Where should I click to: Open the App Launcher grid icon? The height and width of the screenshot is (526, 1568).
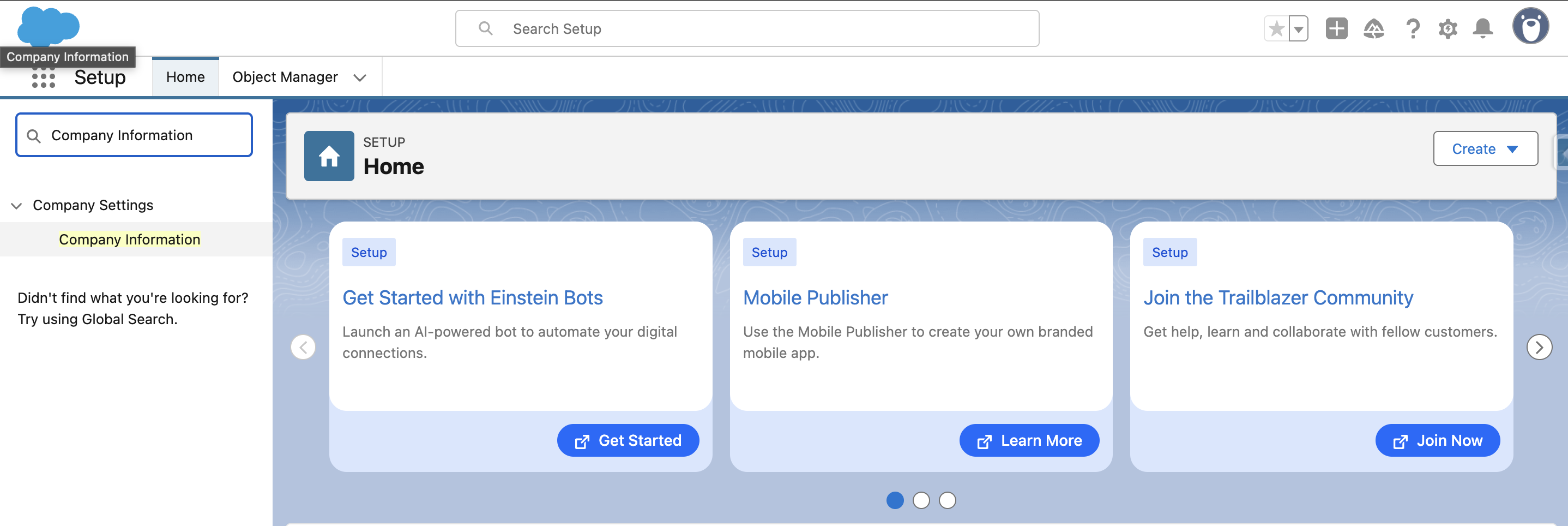pyautogui.click(x=43, y=78)
